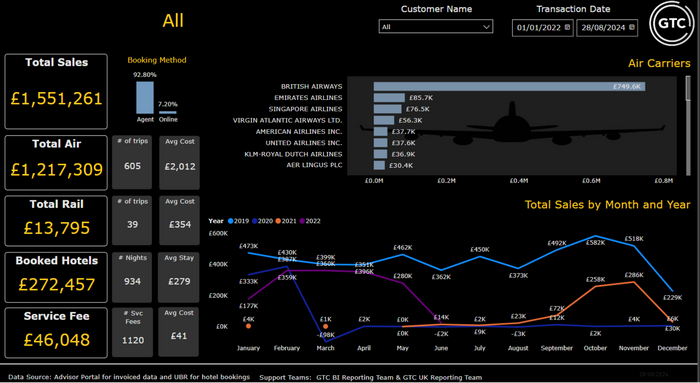This screenshot has height=383, width=700.
Task: Select the Online booking method bar
Action: (168, 112)
